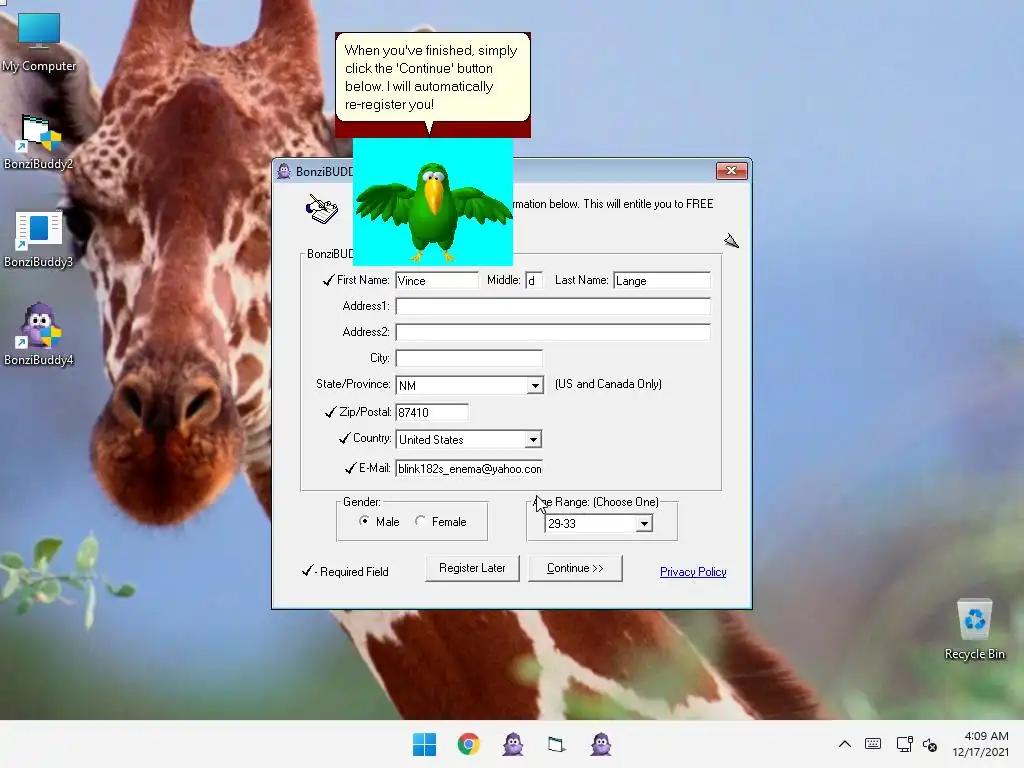Open the touch keyboard tray icon

point(873,744)
